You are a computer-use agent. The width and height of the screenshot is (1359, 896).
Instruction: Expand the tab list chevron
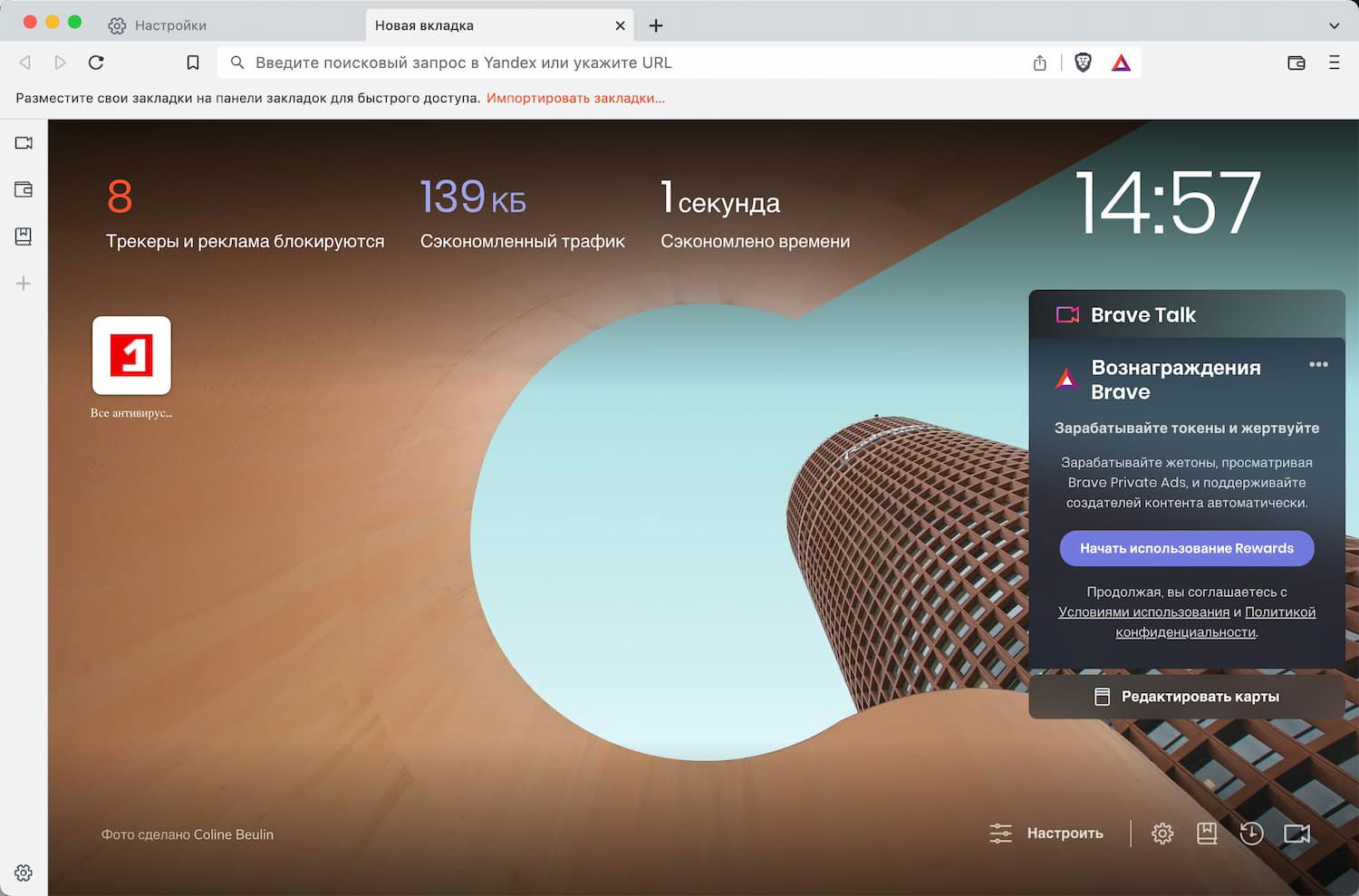[x=1335, y=25]
